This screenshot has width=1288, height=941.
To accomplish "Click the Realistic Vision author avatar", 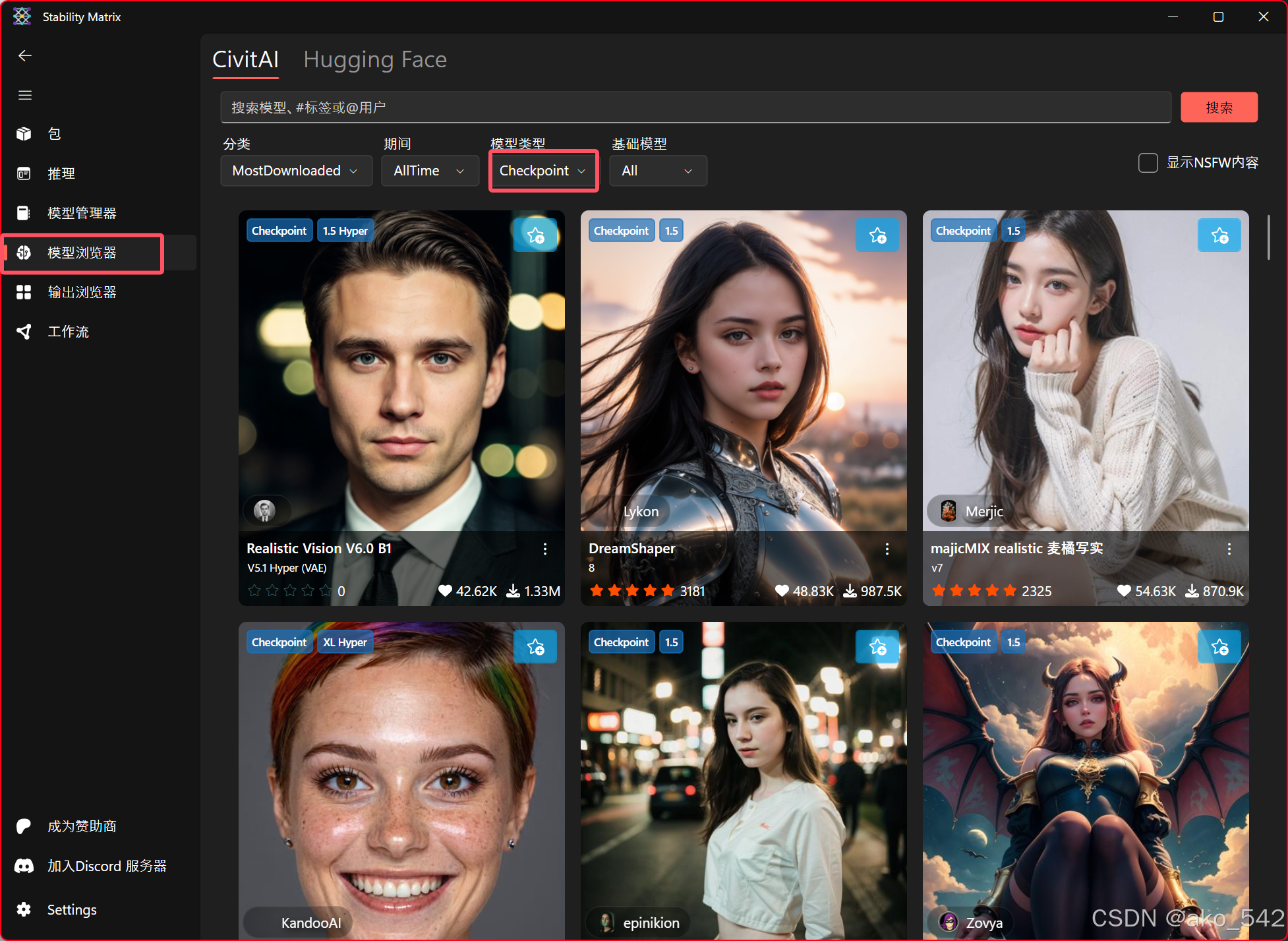I will point(265,510).
